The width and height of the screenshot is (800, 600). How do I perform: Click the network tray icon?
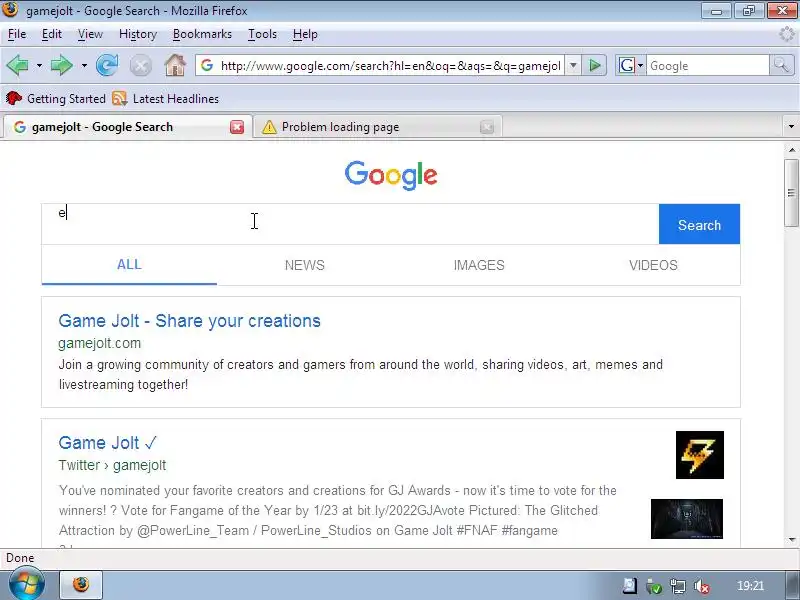[678, 586]
